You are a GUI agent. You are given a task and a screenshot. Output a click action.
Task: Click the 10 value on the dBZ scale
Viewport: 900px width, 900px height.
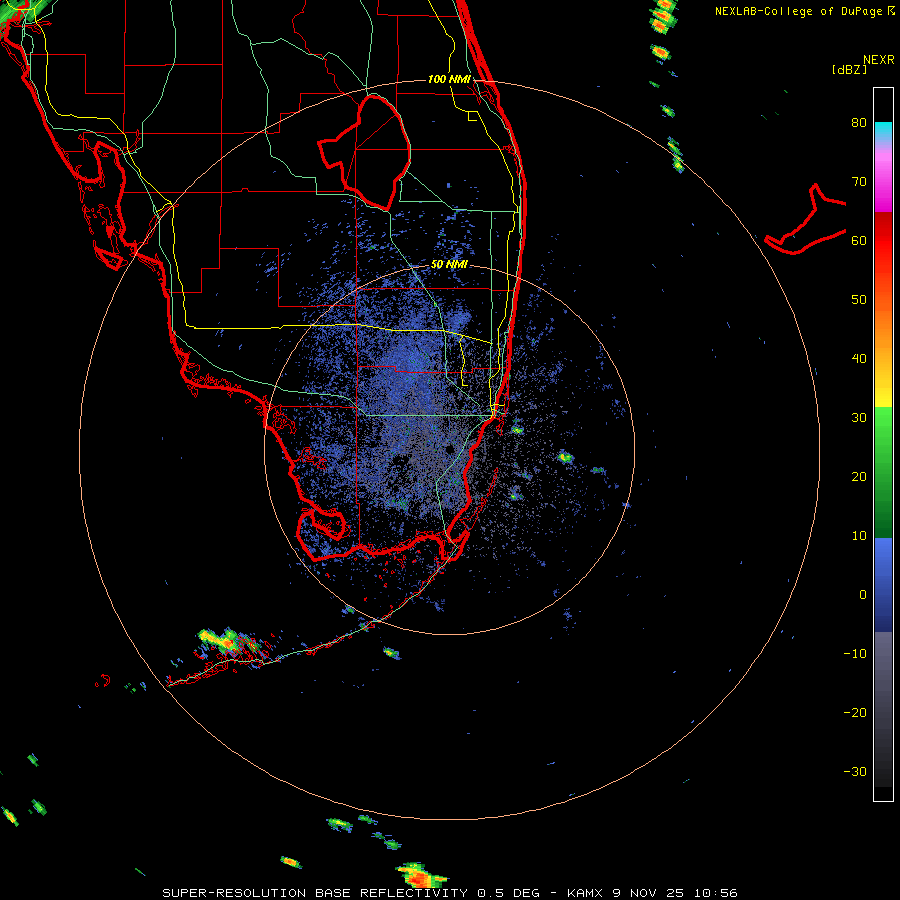[859, 536]
